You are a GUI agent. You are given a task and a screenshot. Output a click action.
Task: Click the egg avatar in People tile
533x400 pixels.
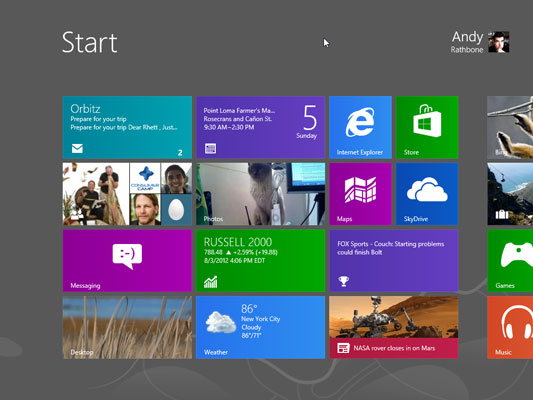[176, 209]
